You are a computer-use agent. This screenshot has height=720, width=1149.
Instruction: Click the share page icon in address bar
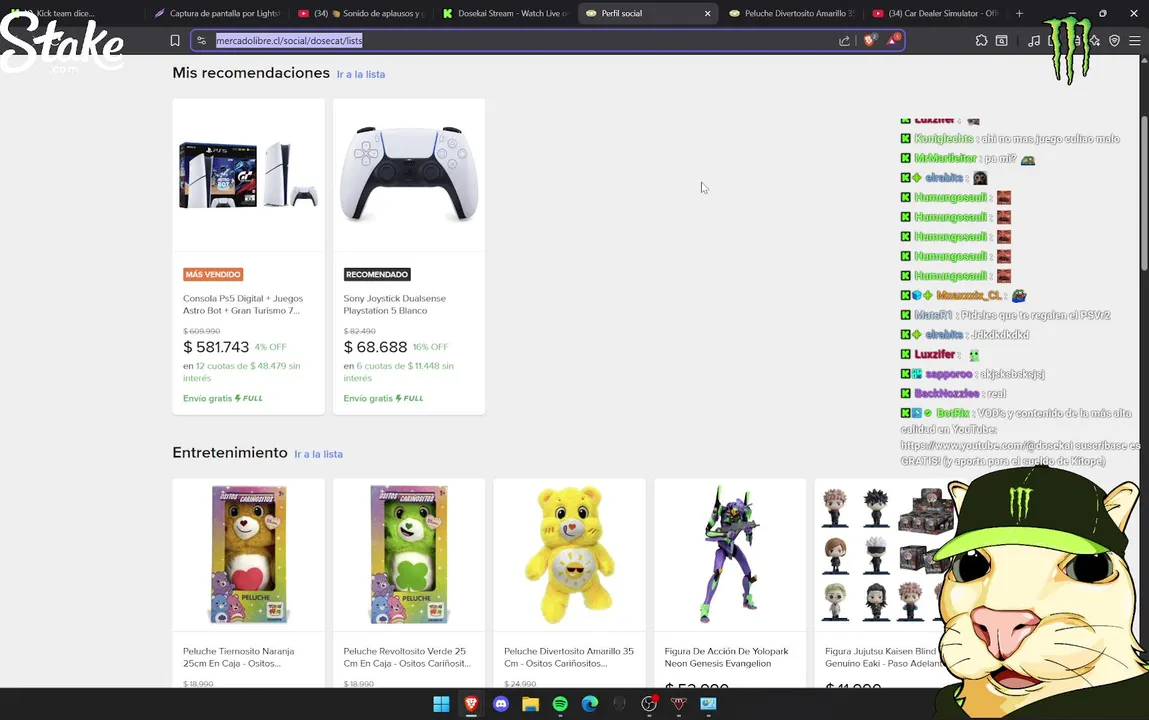pos(844,41)
